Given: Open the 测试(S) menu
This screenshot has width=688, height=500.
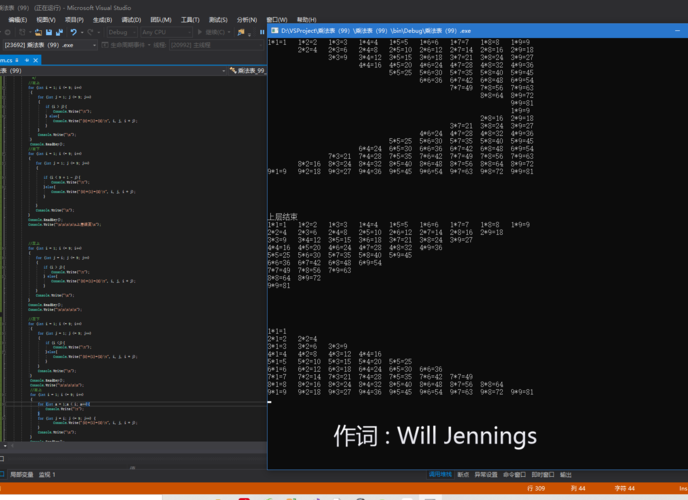Looking at the screenshot, I should tap(218, 20).
